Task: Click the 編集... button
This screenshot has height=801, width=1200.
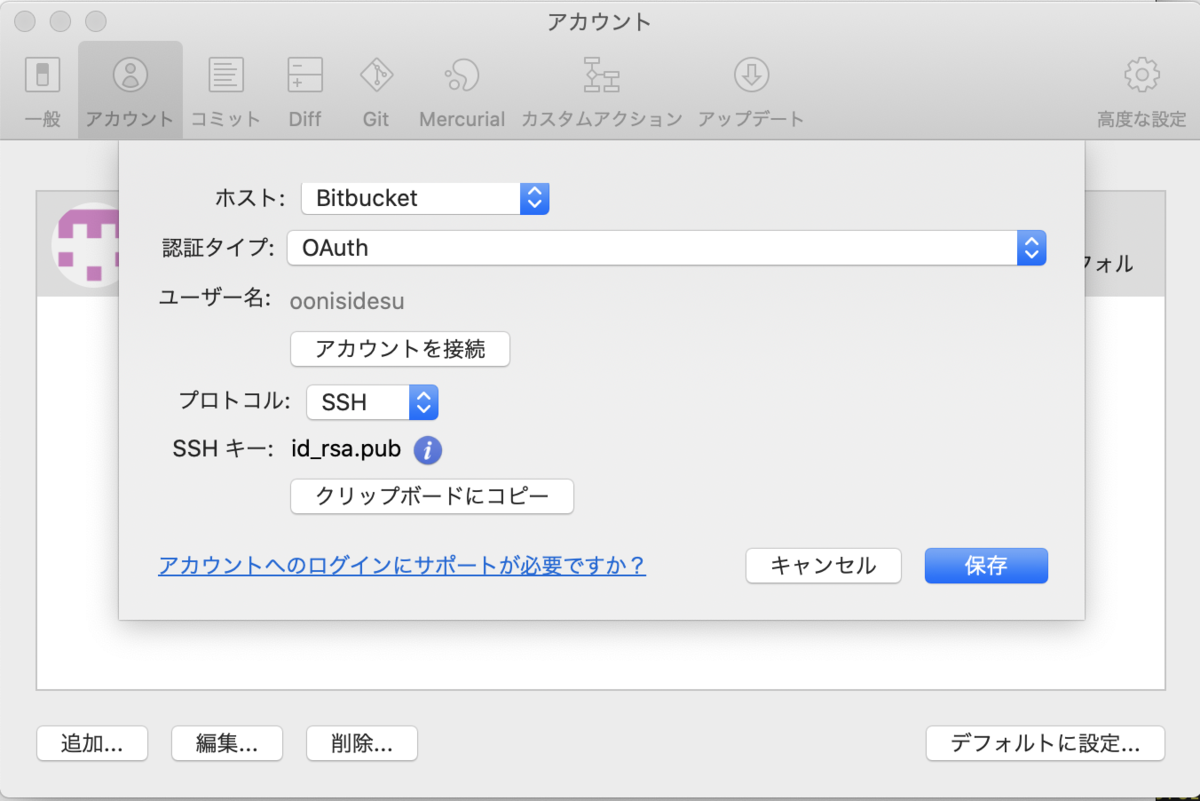Action: point(227,743)
